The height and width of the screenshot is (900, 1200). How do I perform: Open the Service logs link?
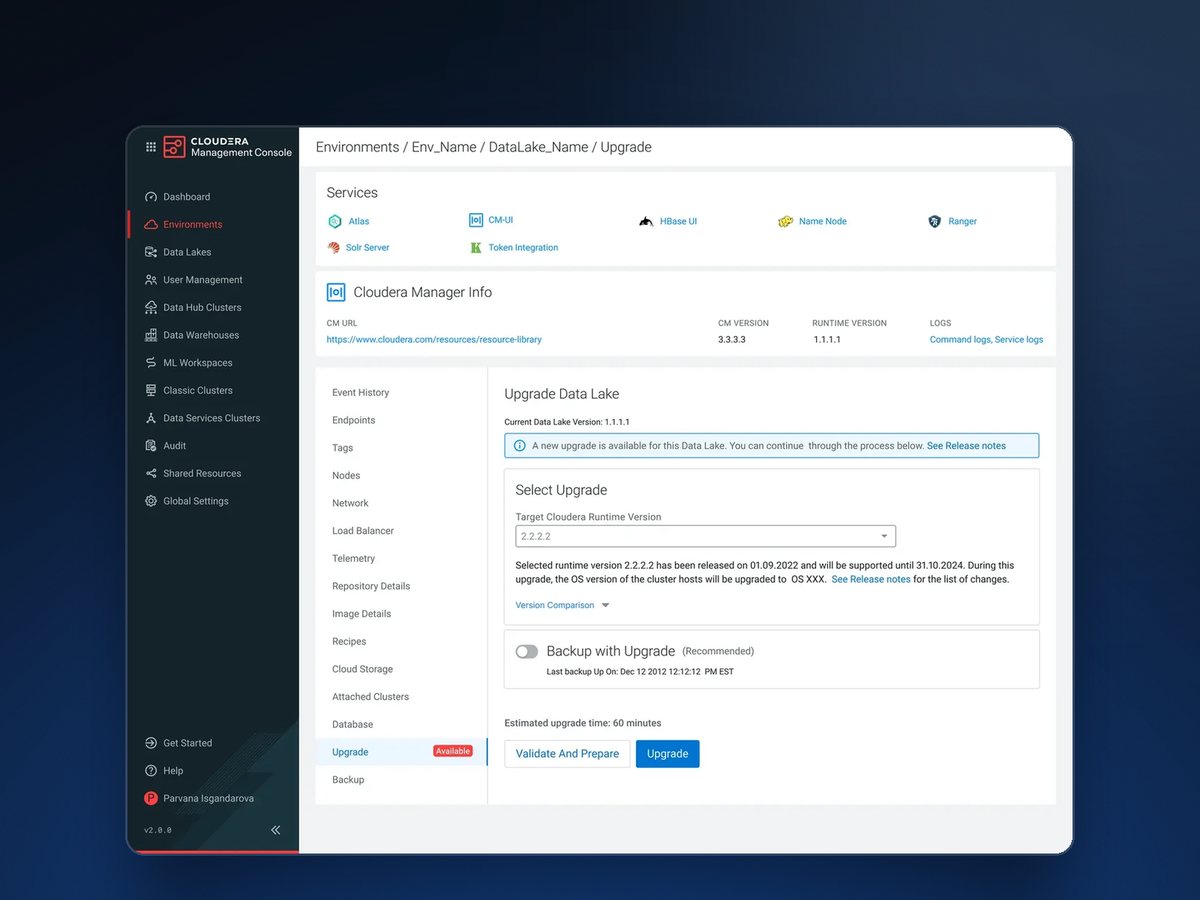pyautogui.click(x=1019, y=340)
